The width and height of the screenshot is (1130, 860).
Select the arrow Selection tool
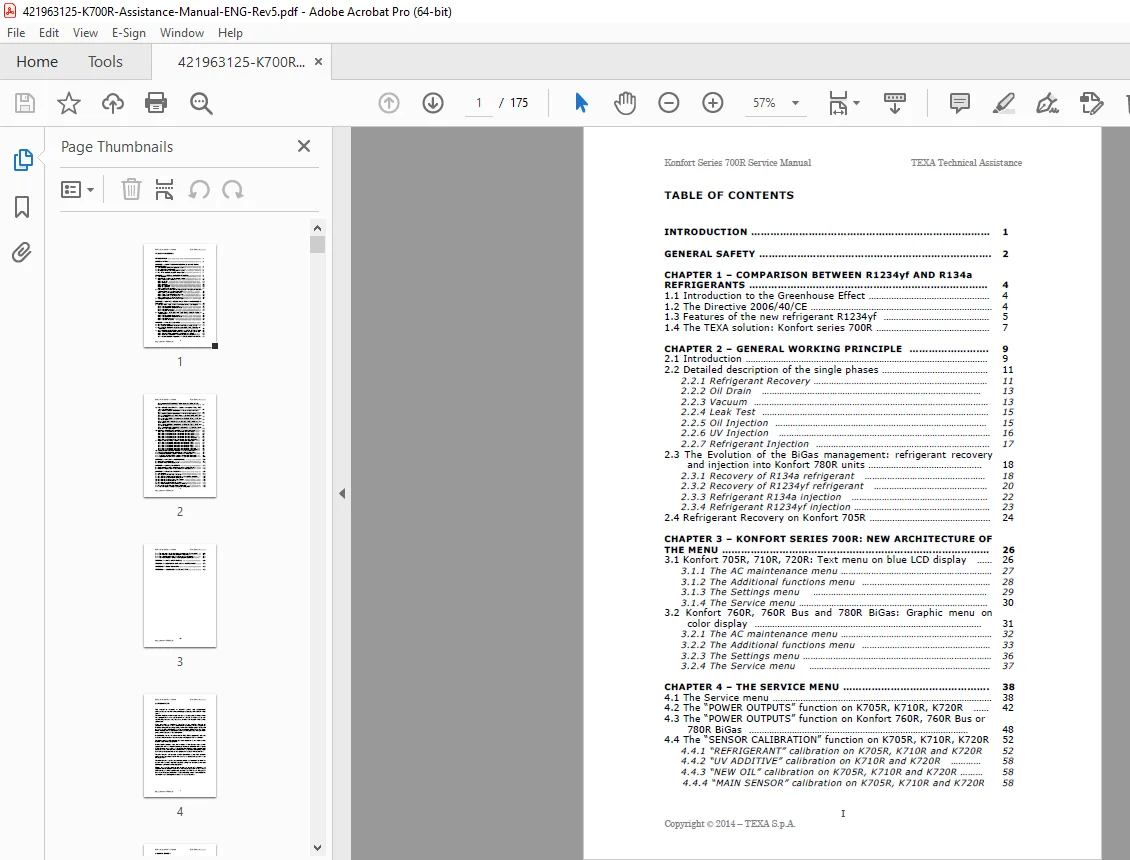(x=582, y=103)
